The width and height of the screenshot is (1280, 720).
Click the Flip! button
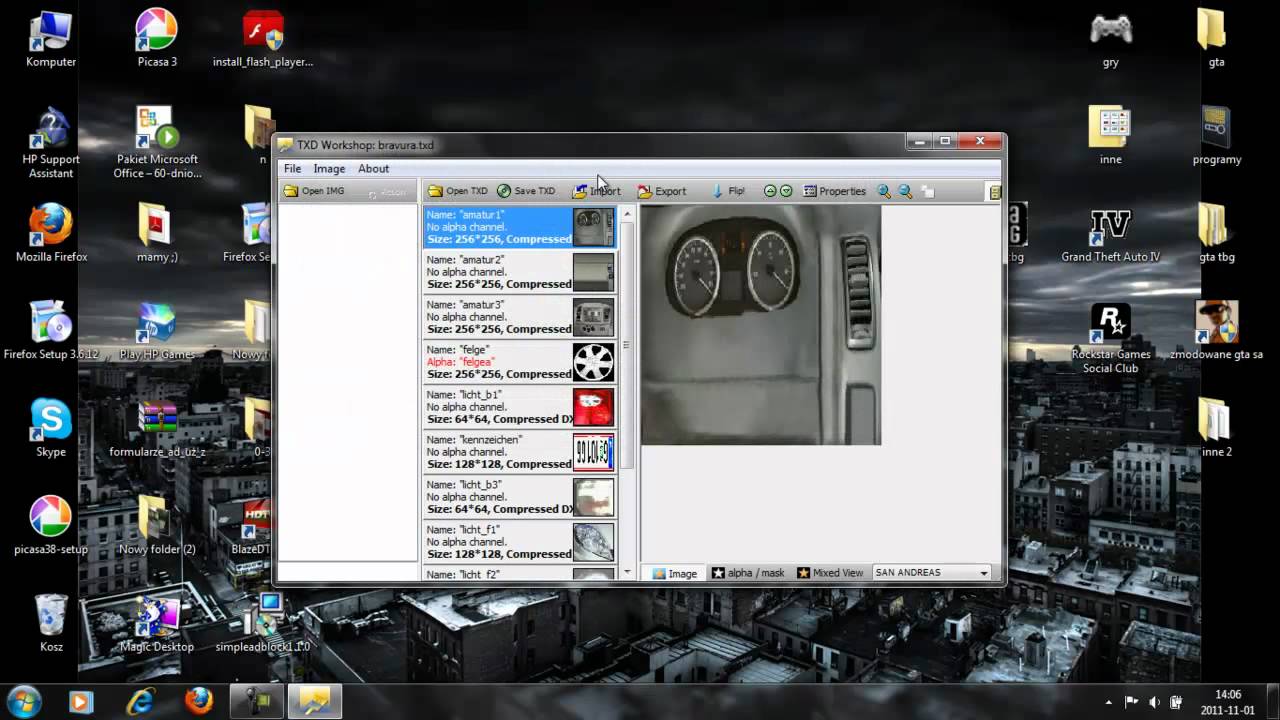pos(728,191)
